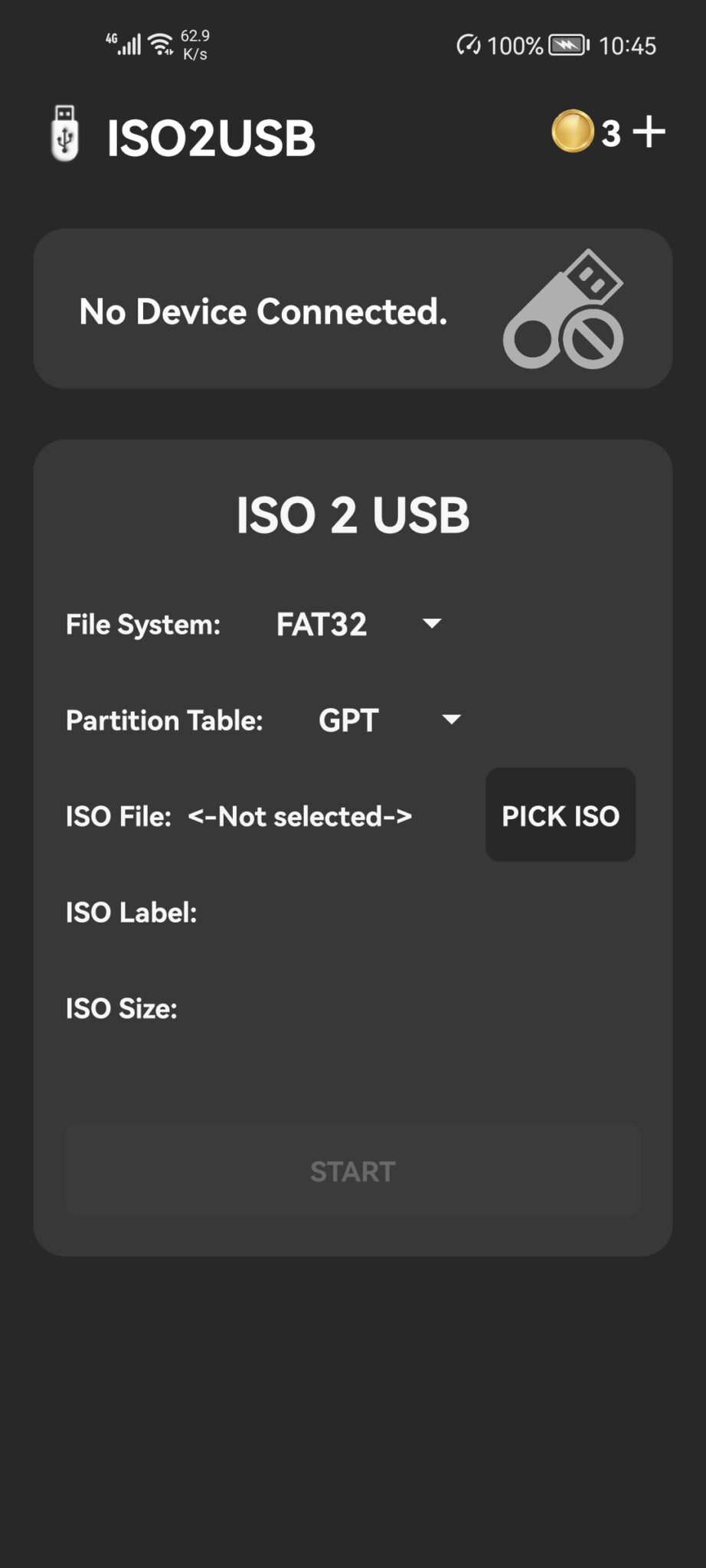Expand the arrow next to FAT32
The width and height of the screenshot is (706, 1568).
coord(430,624)
